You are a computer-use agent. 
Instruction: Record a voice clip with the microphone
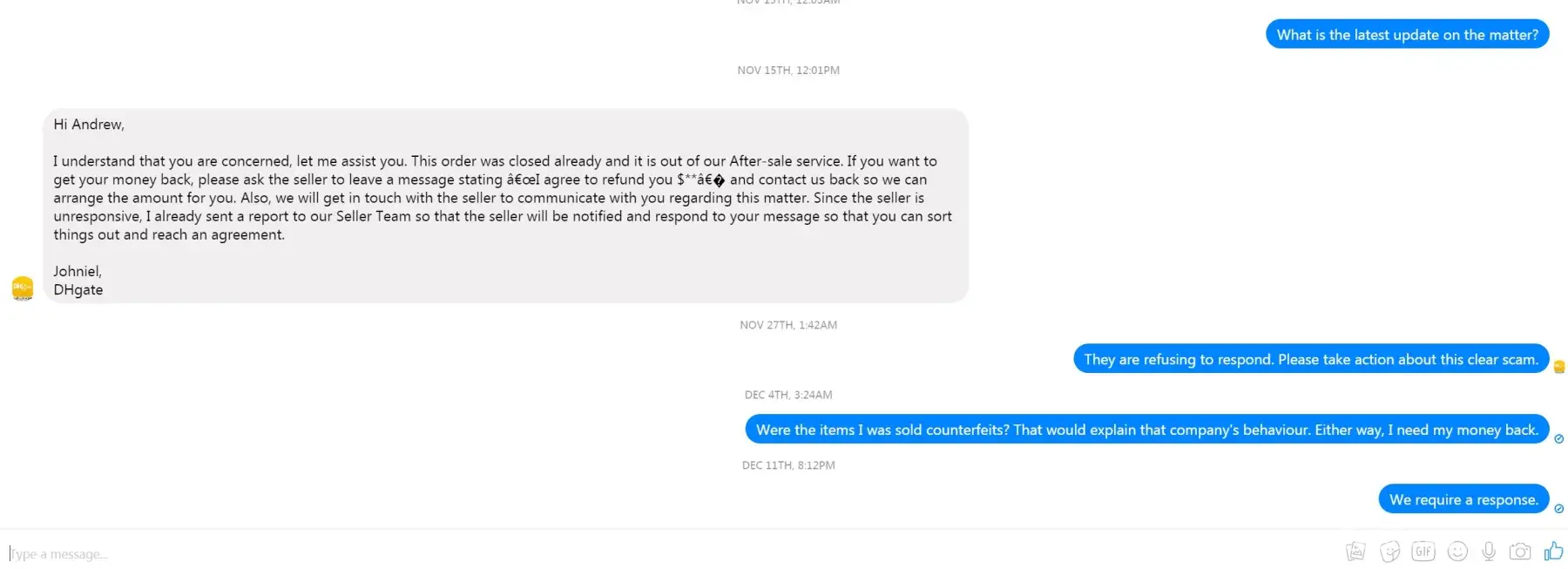tap(1489, 551)
